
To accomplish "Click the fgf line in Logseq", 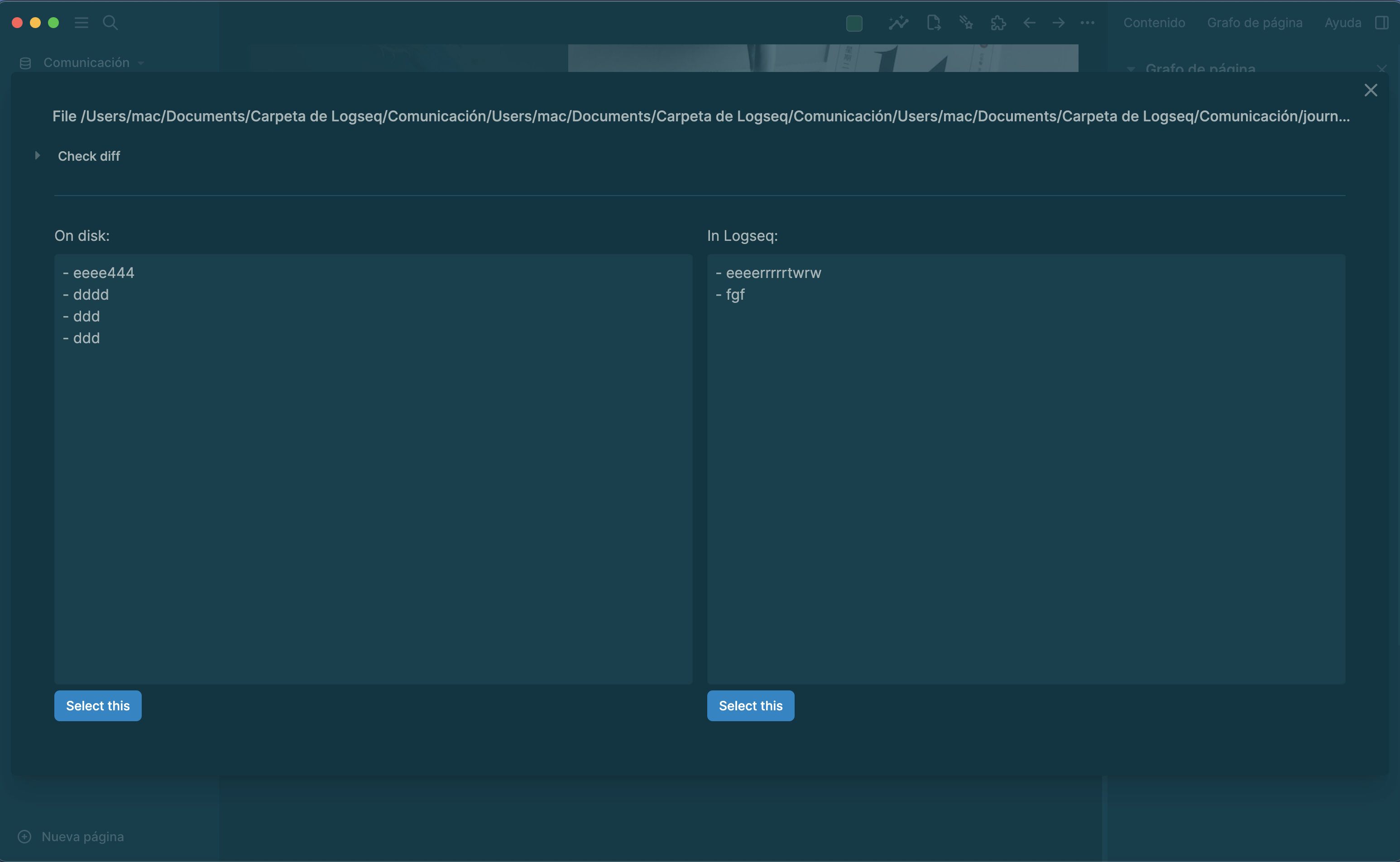I will point(730,294).
